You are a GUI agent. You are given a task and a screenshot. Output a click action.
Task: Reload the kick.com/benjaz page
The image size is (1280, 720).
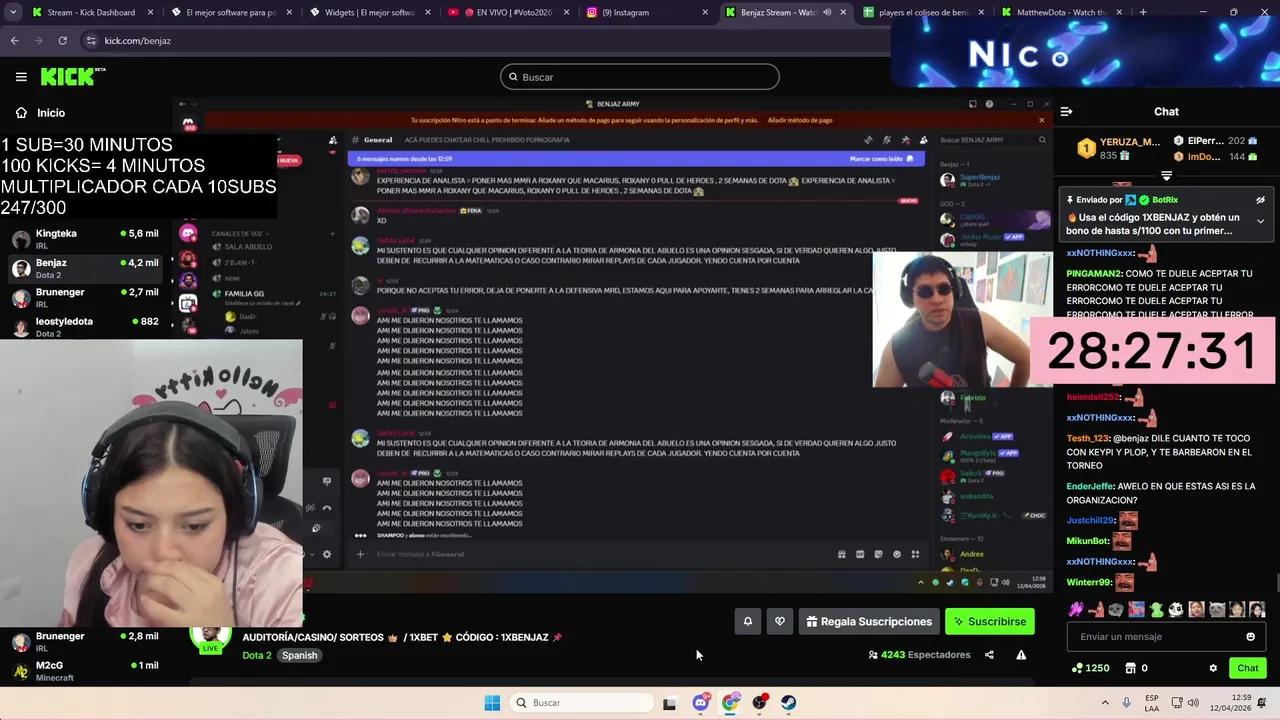(x=62, y=41)
